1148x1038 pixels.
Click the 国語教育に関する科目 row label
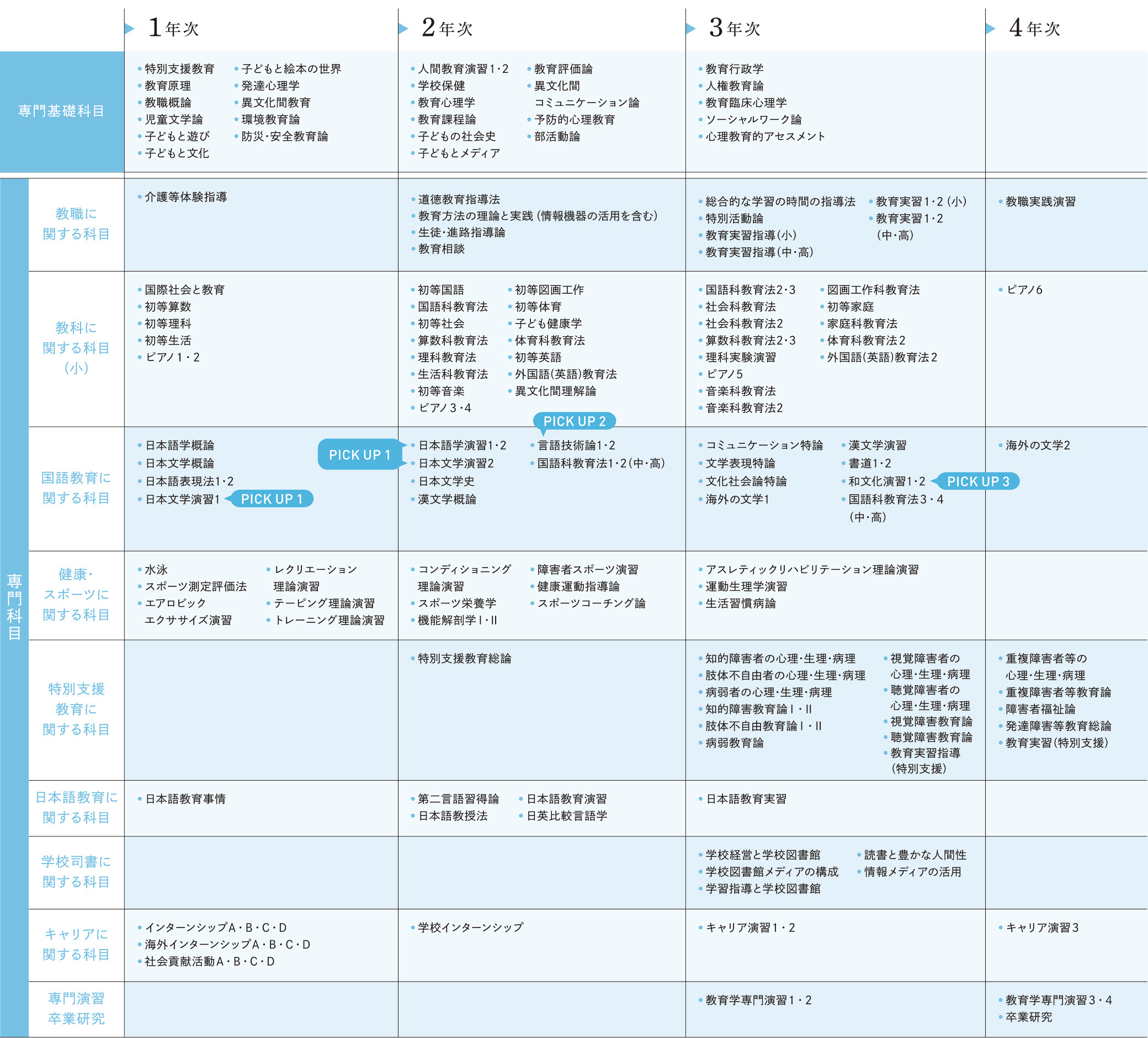[76, 488]
